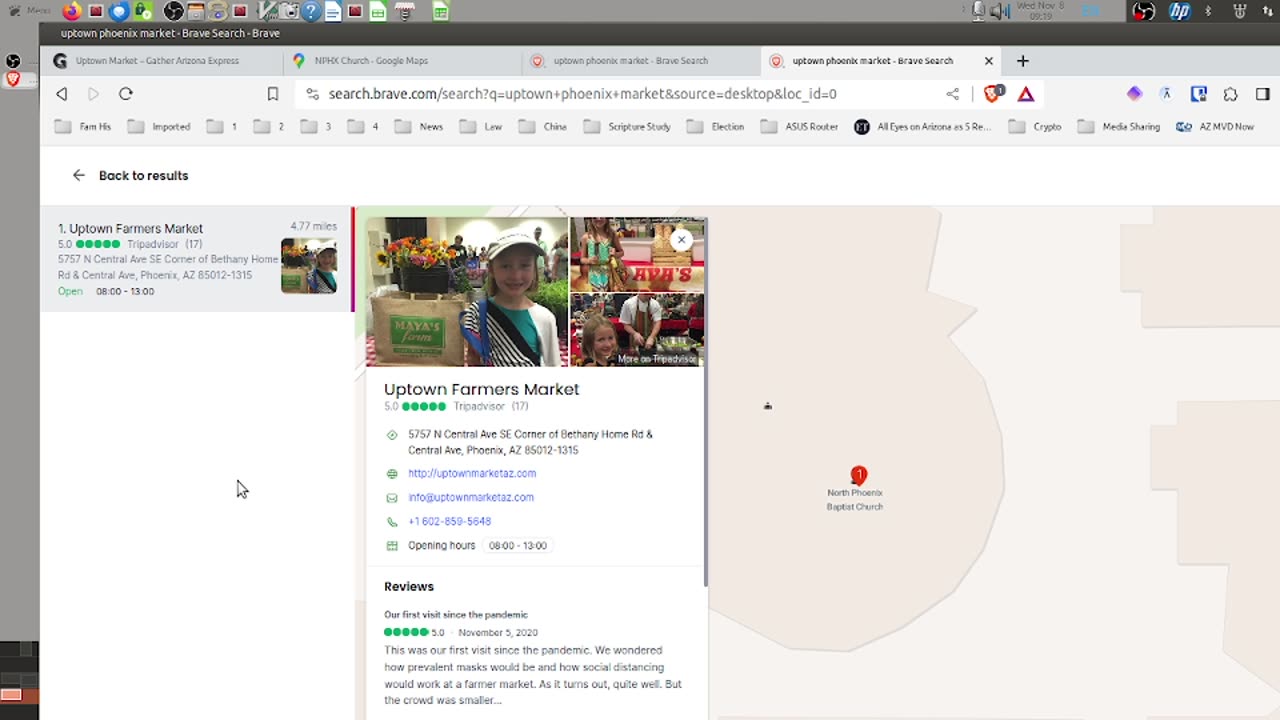Viewport: 1280px width, 720px height.
Task: Close the Uptown Farmers Market info card
Action: pyautogui.click(x=682, y=240)
